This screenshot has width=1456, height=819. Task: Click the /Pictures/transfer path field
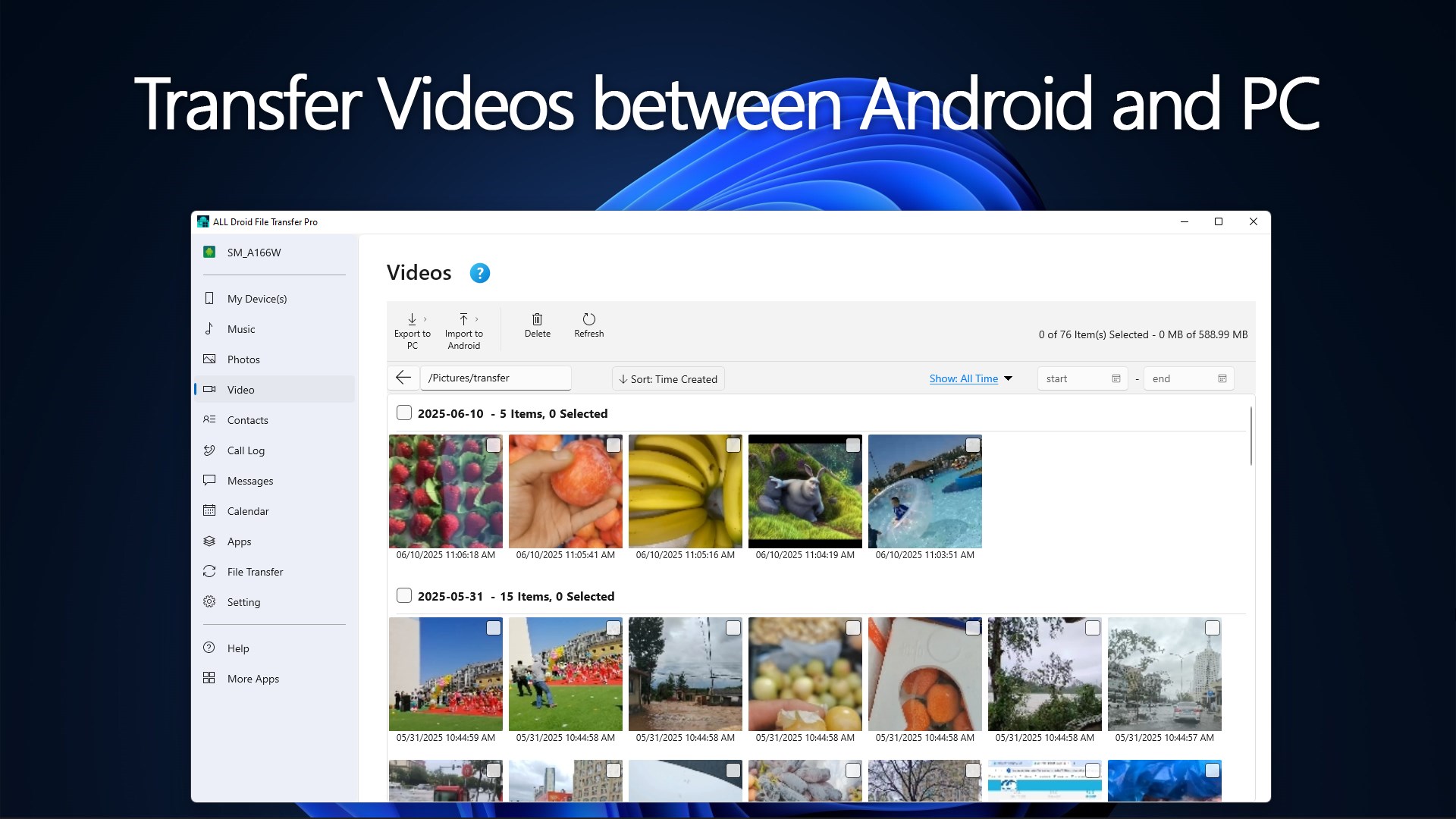pyautogui.click(x=495, y=378)
